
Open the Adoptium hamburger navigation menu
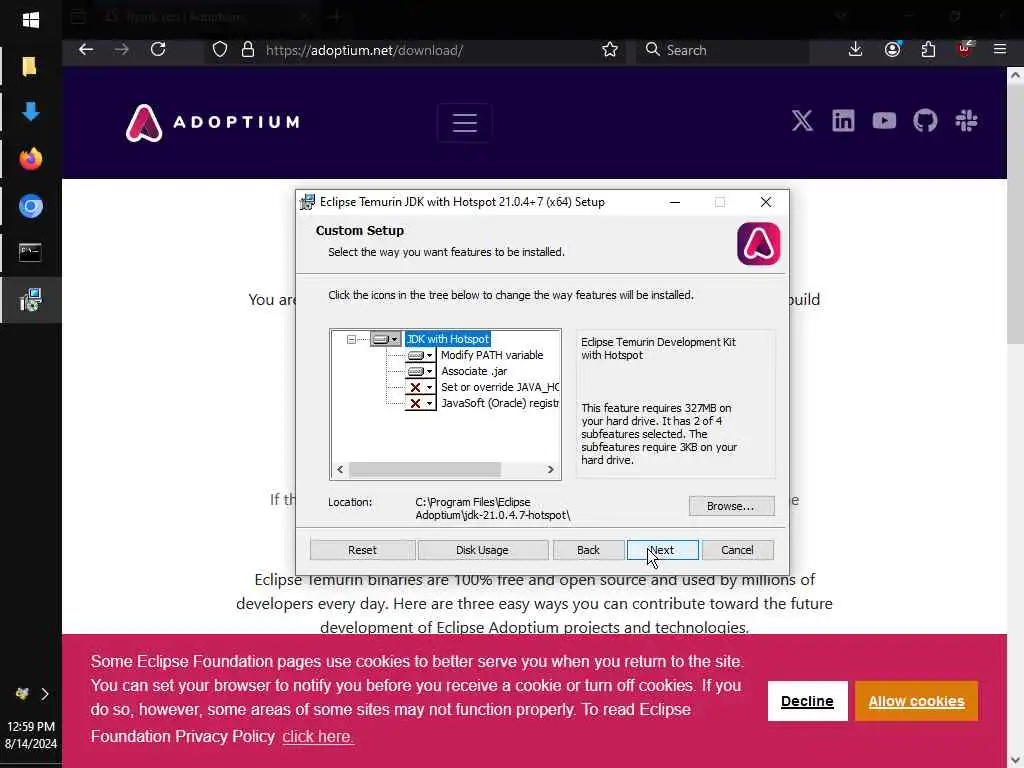click(464, 123)
